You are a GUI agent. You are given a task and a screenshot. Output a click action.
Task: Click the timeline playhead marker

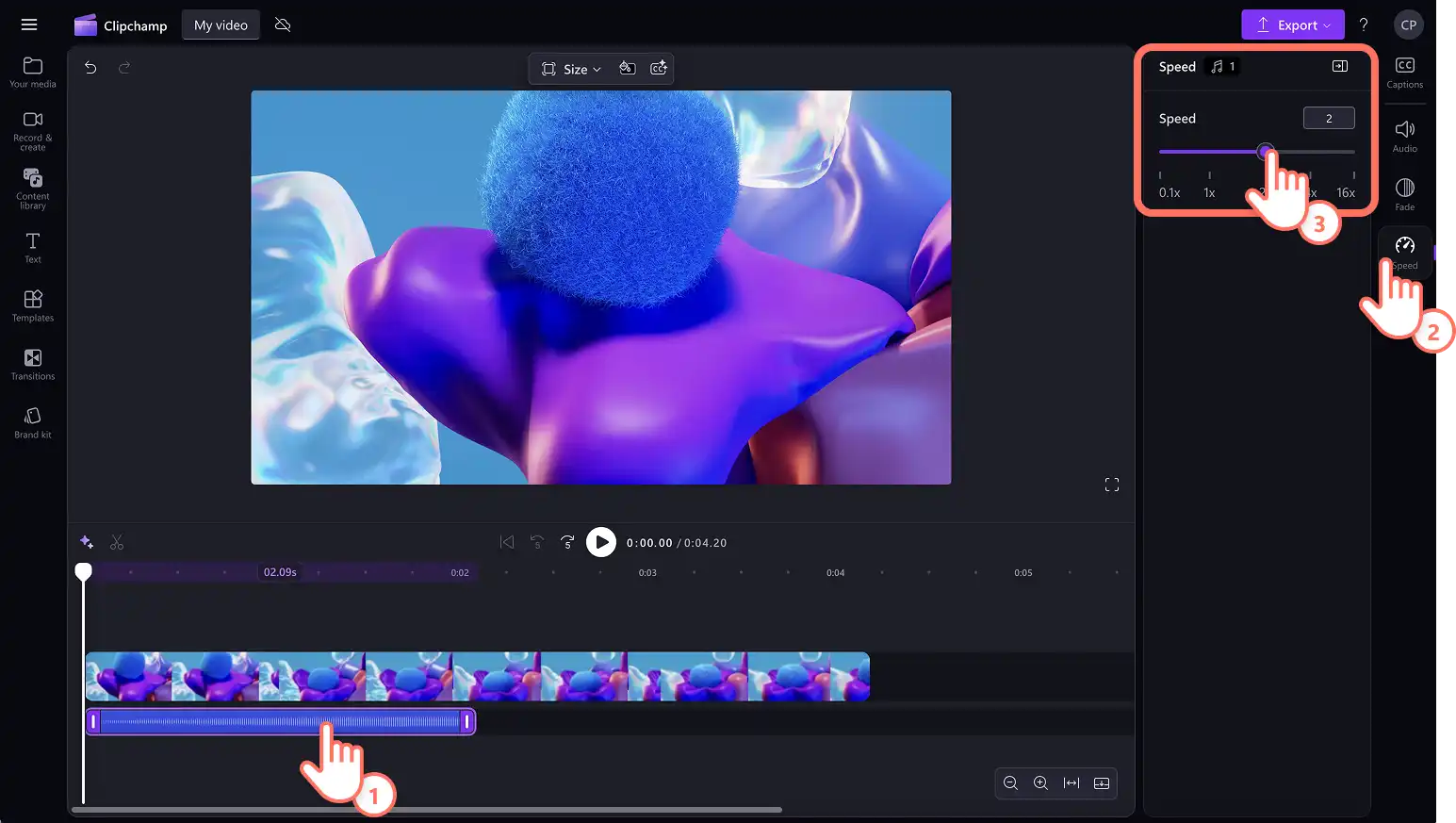(84, 571)
